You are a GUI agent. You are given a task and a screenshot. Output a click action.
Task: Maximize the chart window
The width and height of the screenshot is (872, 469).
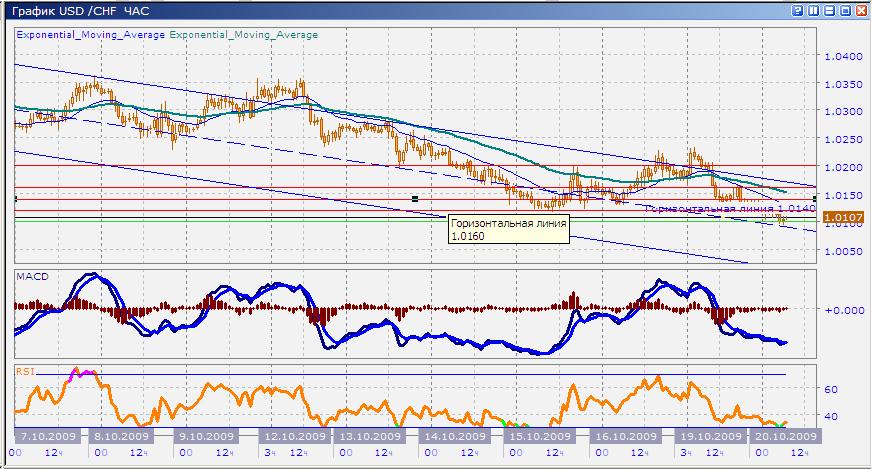click(844, 10)
